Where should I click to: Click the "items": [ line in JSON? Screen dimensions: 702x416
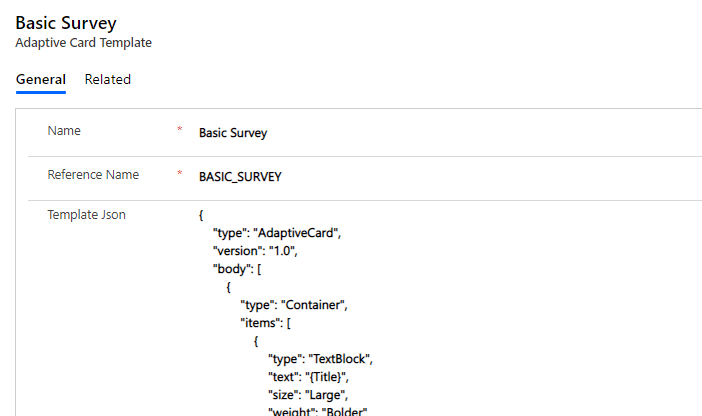click(265, 323)
